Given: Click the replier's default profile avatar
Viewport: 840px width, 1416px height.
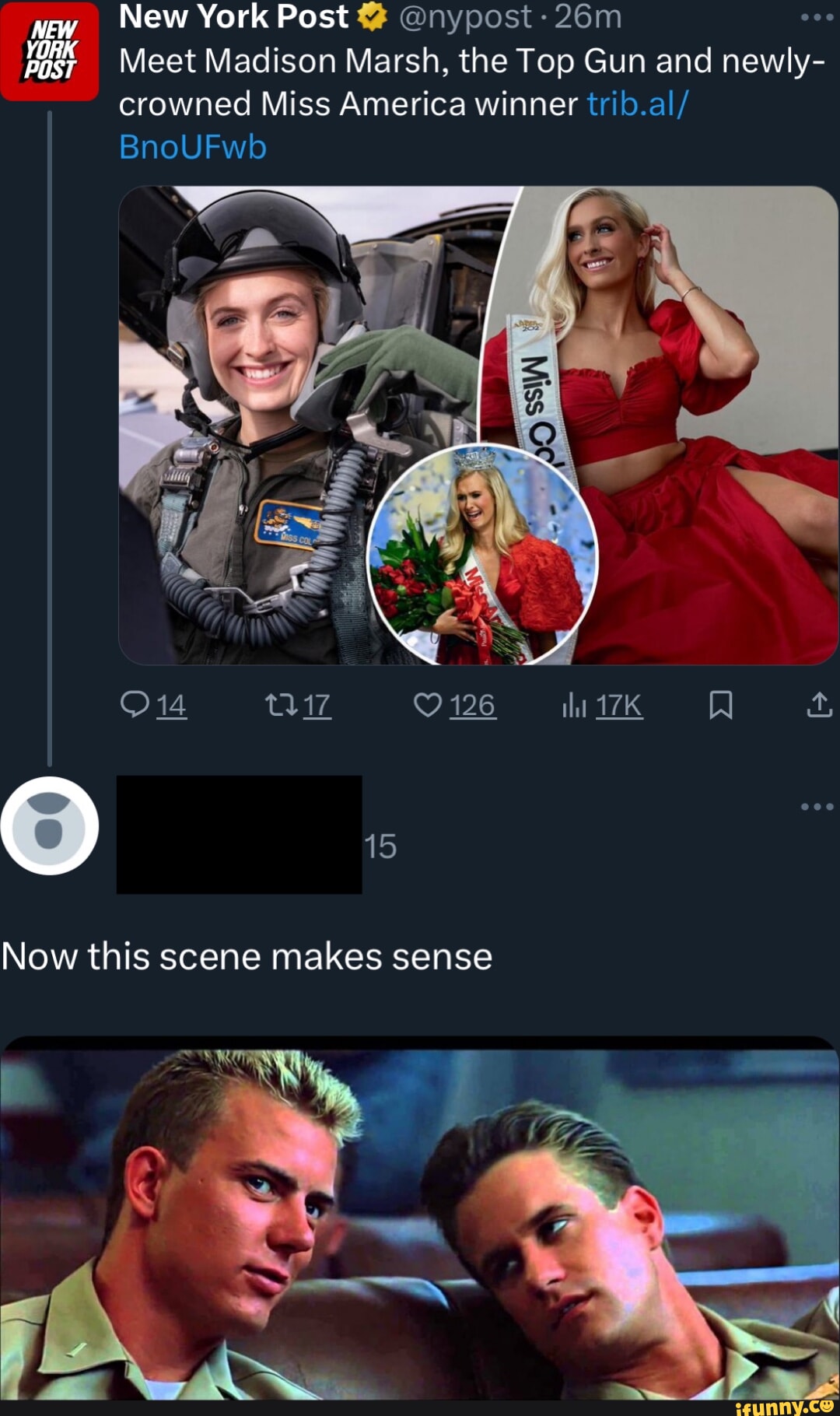Looking at the screenshot, I should point(49,825).
